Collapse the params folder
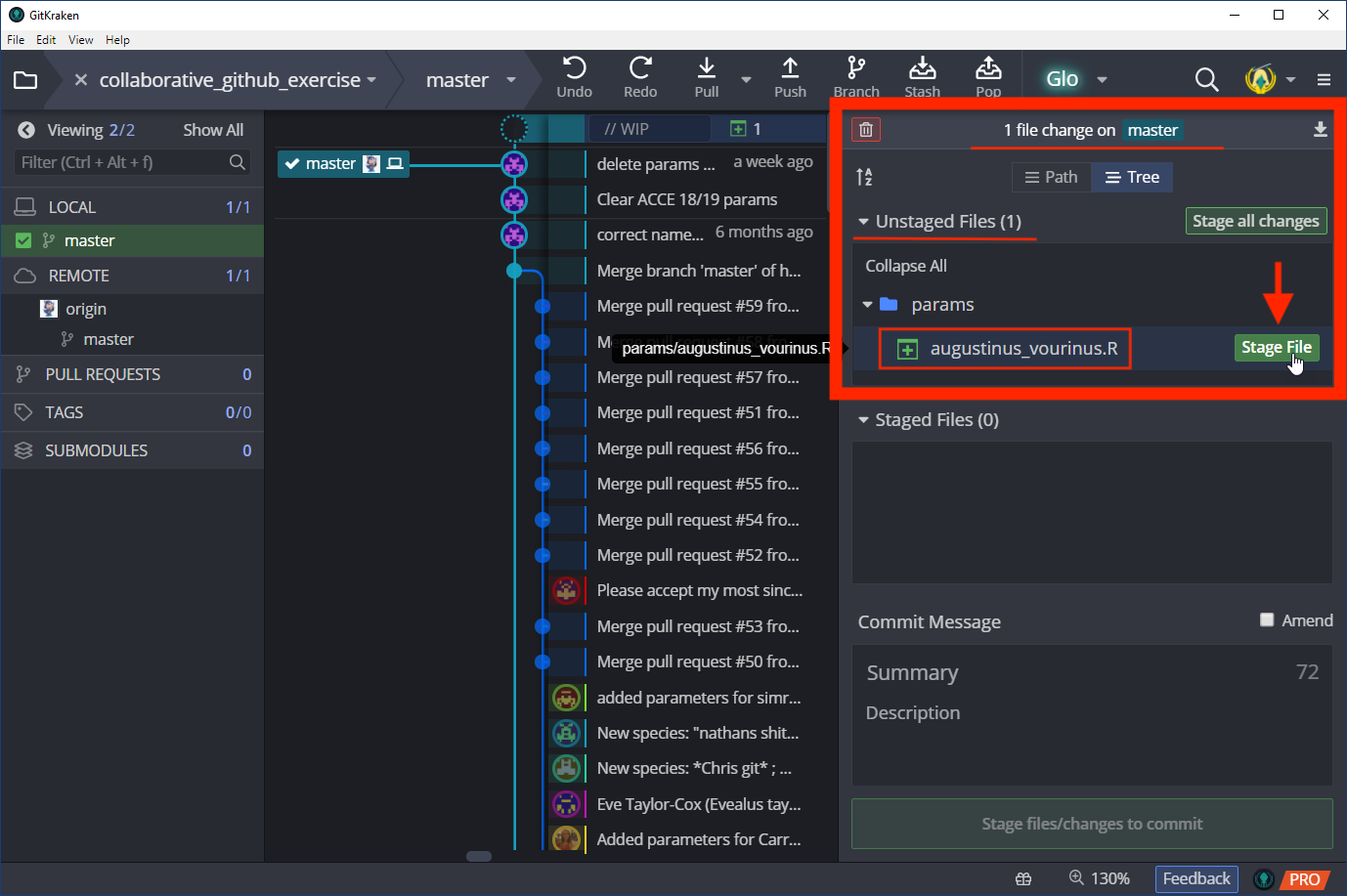Viewport: 1347px width, 896px height. point(867,305)
